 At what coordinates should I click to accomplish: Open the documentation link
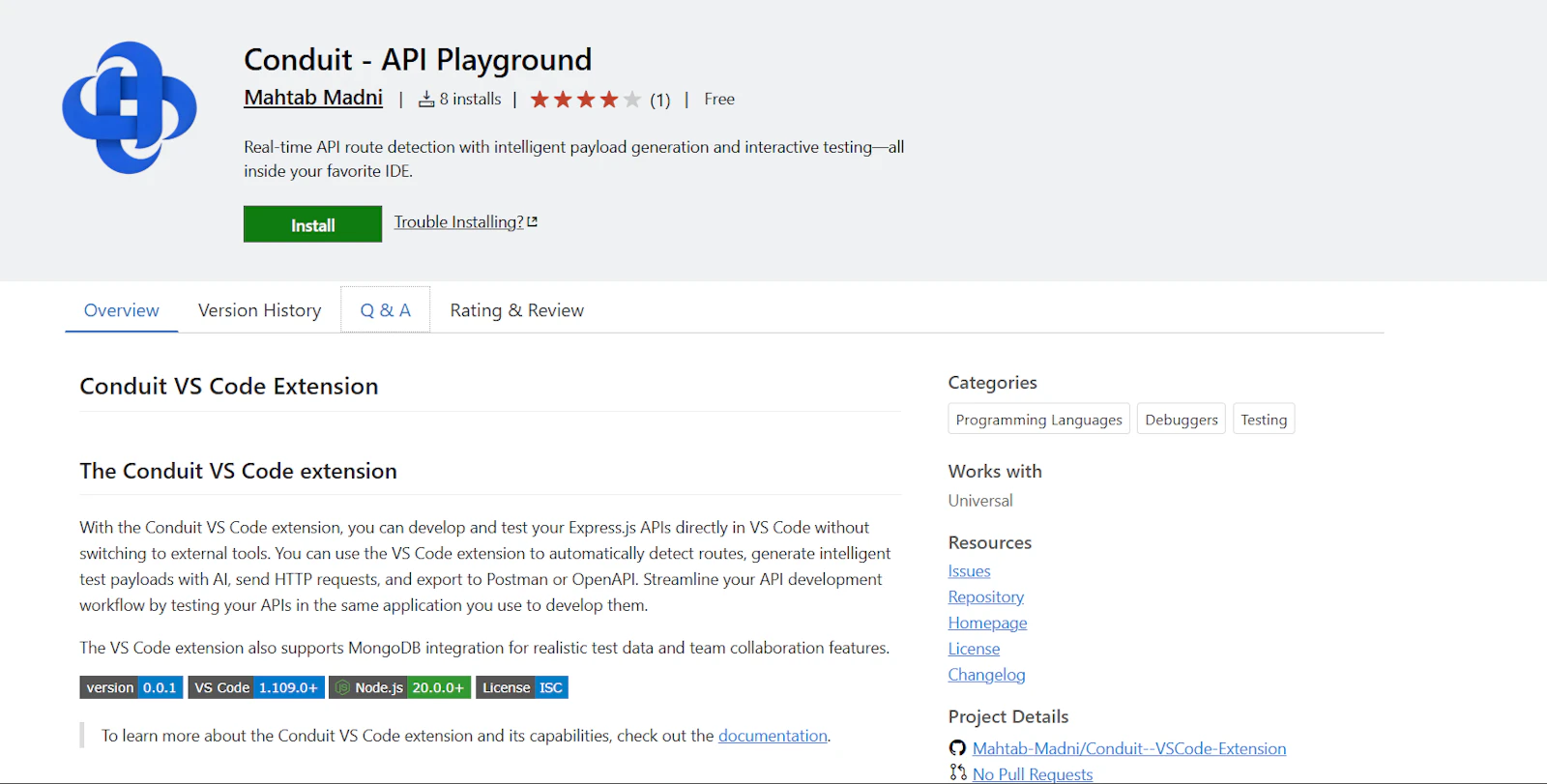[773, 736]
